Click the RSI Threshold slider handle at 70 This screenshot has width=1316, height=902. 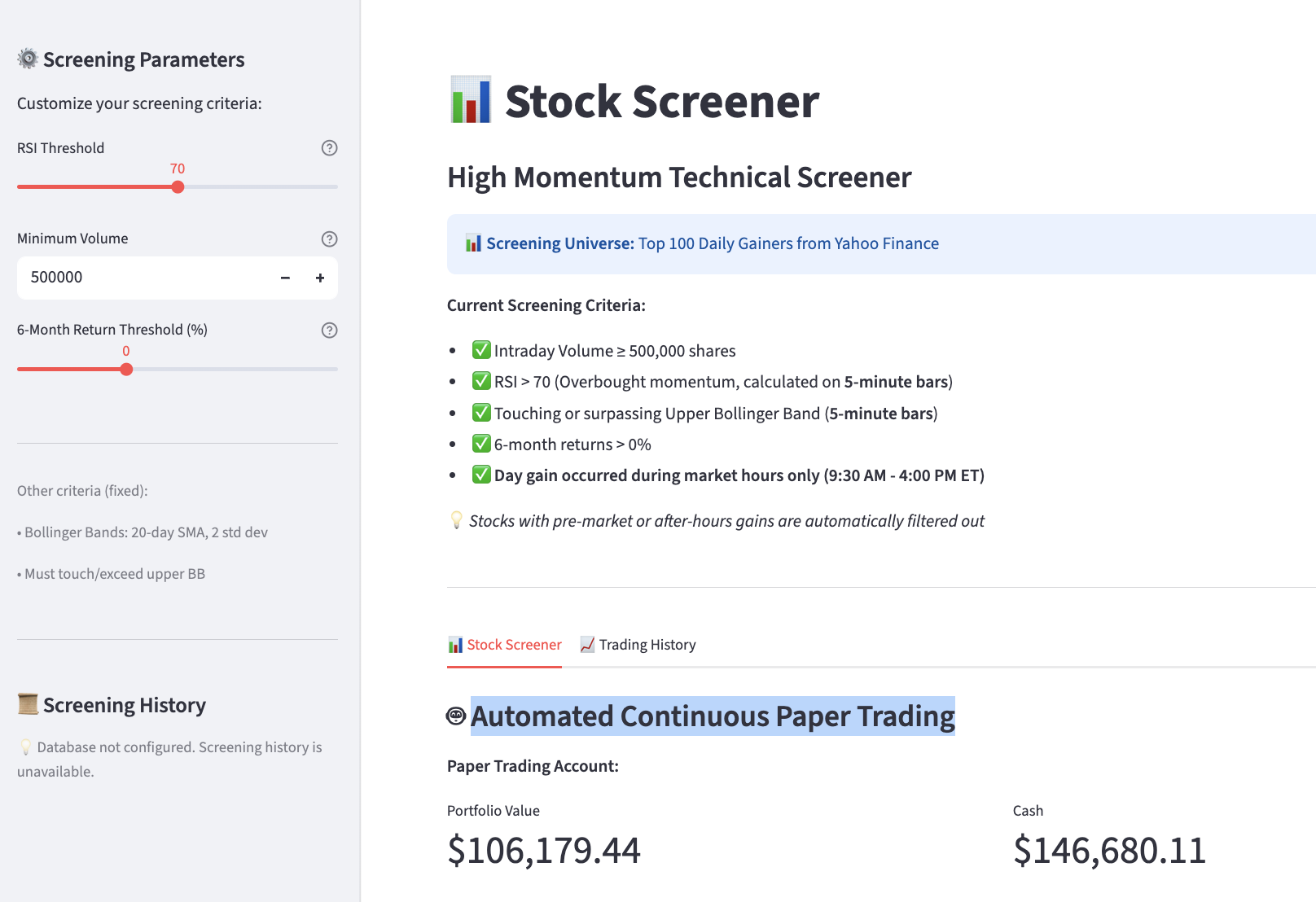(x=178, y=187)
